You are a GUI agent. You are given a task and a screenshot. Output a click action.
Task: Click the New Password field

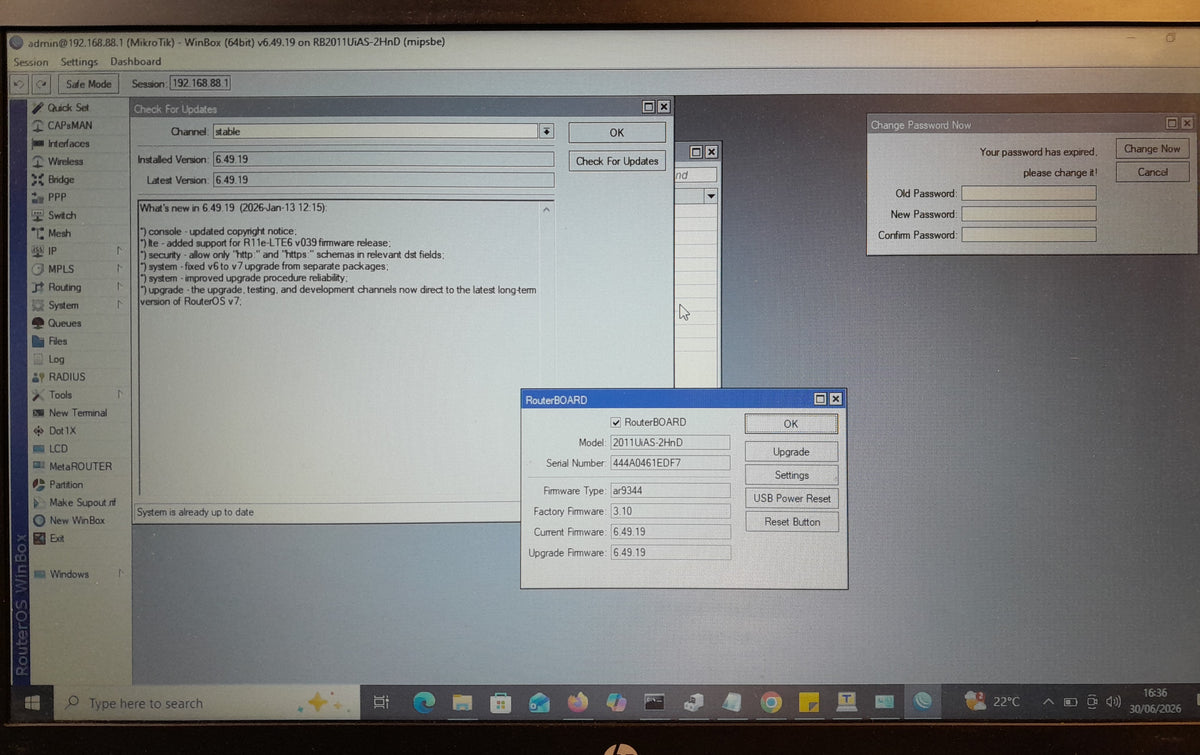(1028, 214)
